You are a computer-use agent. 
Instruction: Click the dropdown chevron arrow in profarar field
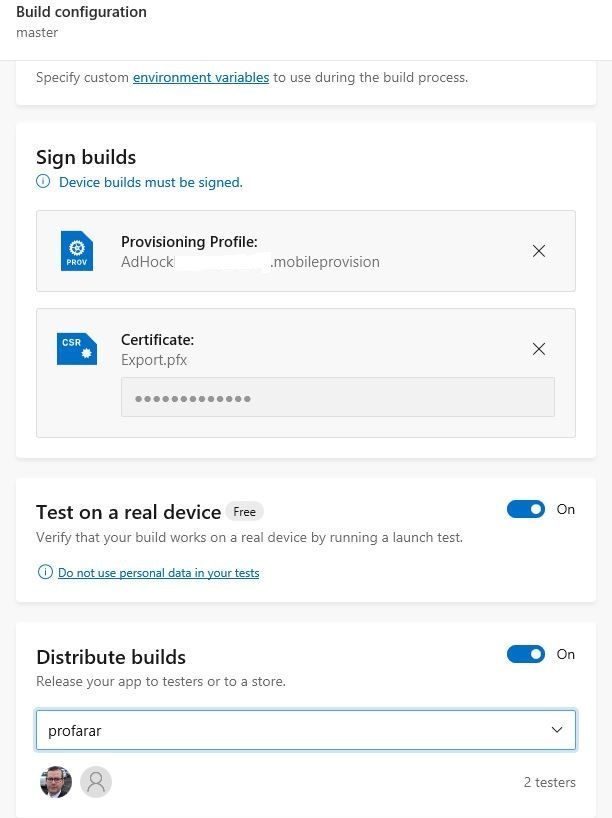[x=557, y=730]
